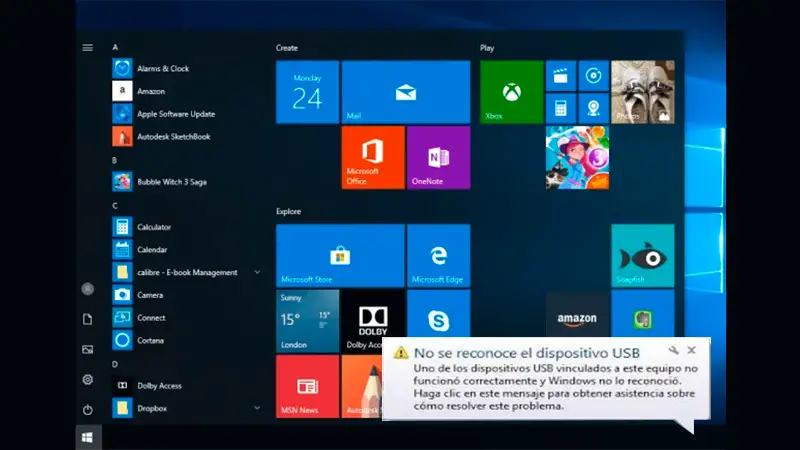This screenshot has width=800, height=450.
Task: Open the user account icon
Action: click(x=88, y=289)
